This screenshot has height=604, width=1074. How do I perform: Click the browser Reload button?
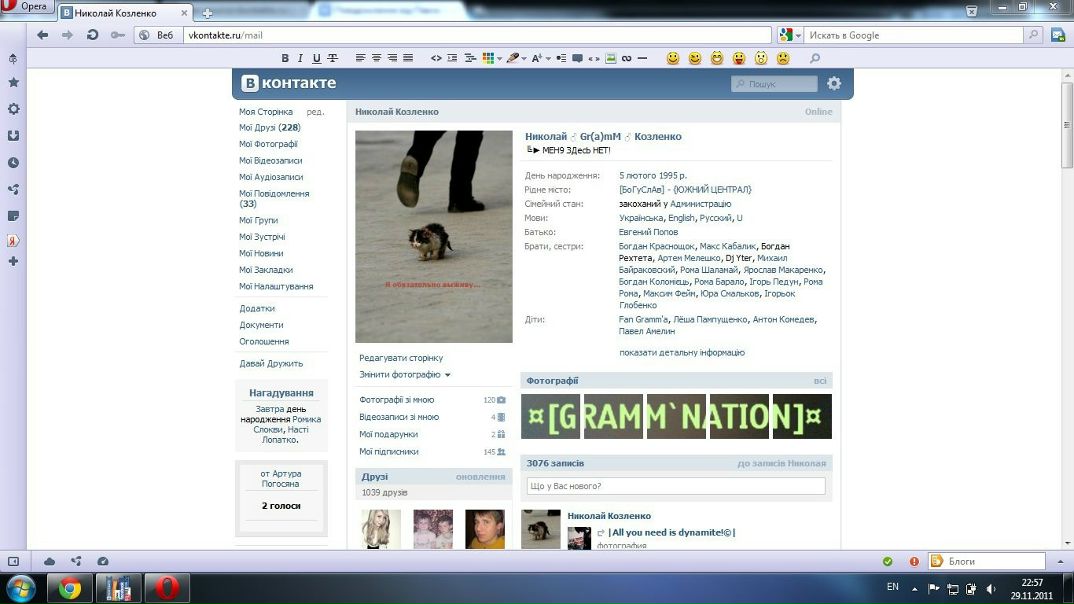pos(93,35)
